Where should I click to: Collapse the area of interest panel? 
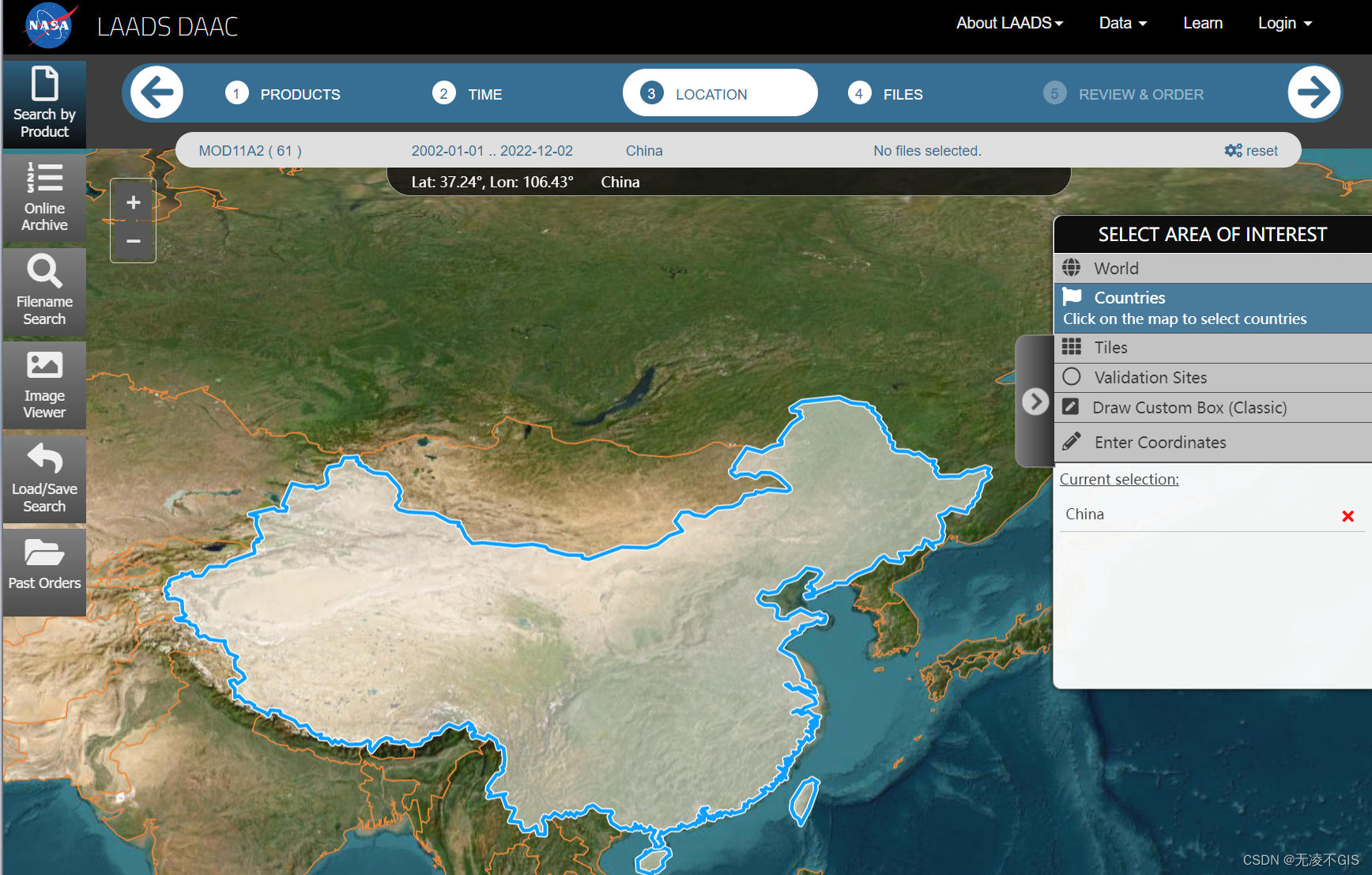pyautogui.click(x=1035, y=402)
